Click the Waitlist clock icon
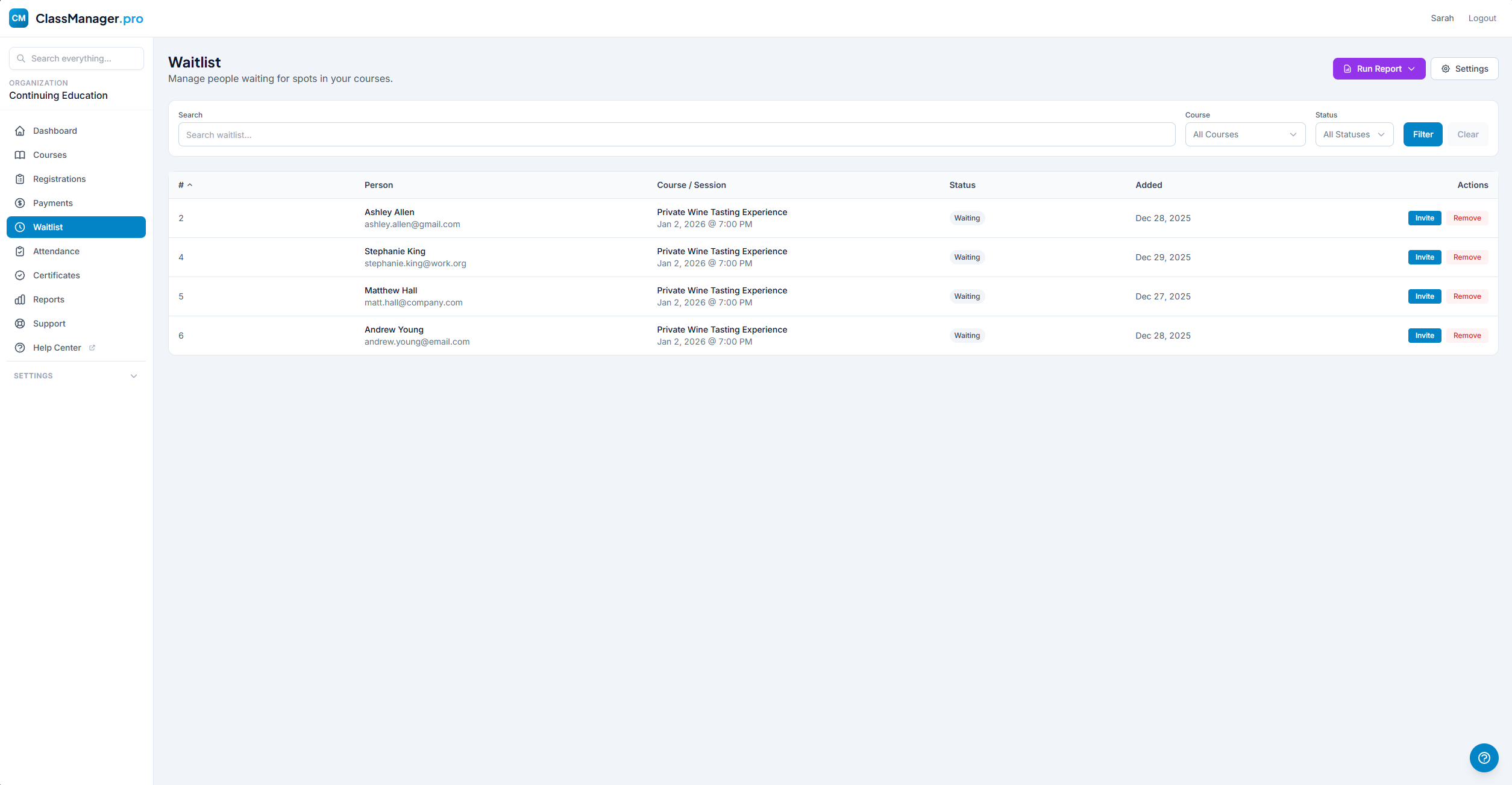1512x785 pixels. click(20, 227)
